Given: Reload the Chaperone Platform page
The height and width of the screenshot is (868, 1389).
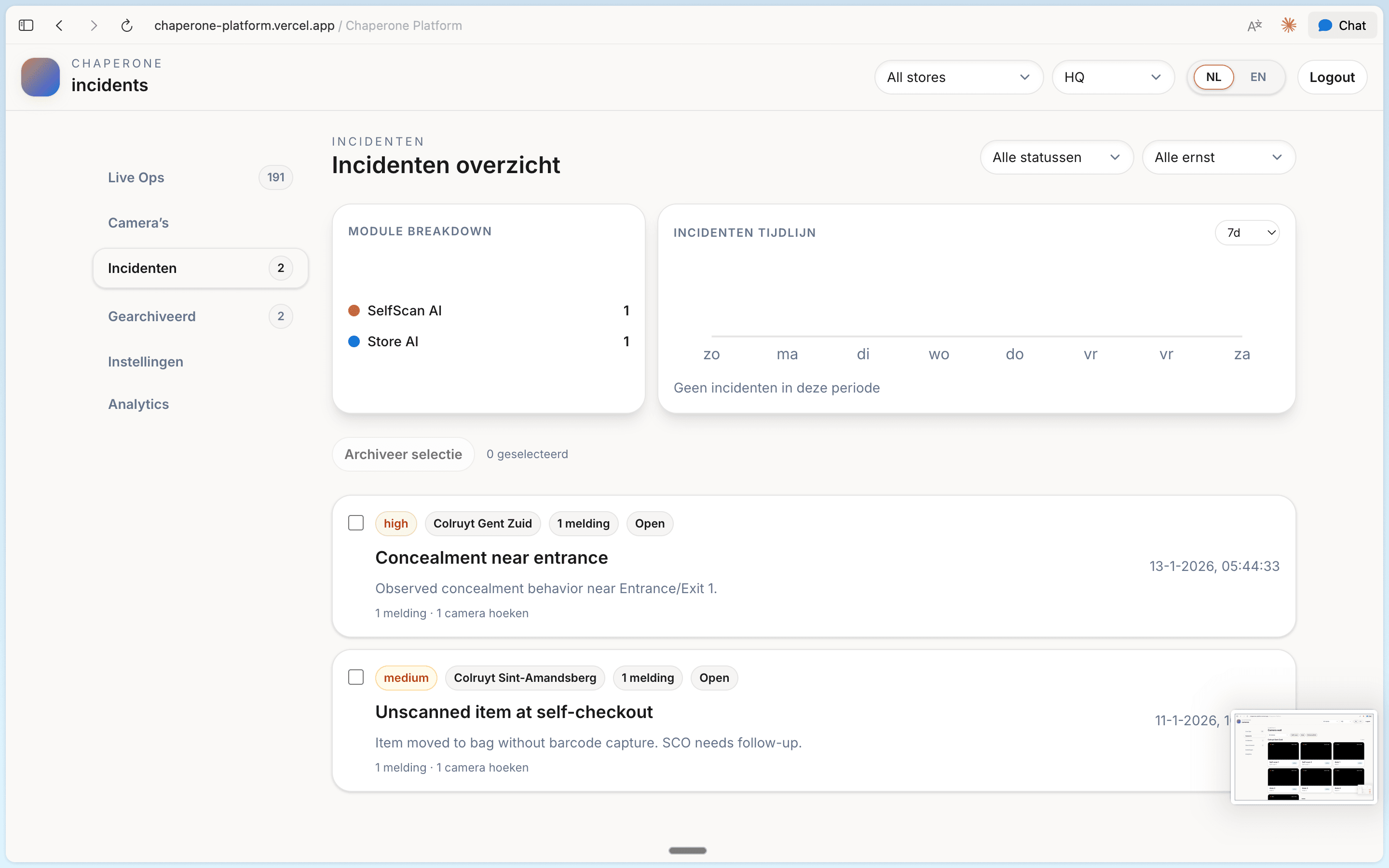Looking at the screenshot, I should (x=127, y=25).
